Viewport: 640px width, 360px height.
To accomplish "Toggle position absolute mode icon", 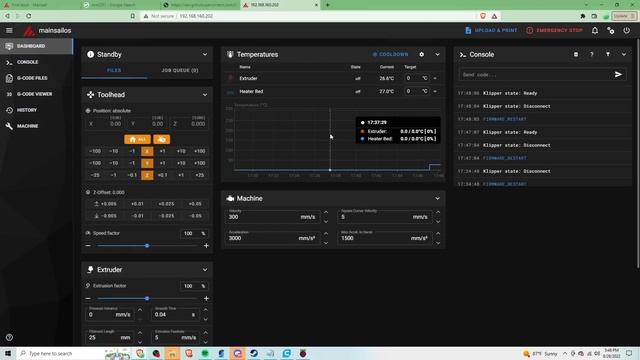I will (88, 111).
